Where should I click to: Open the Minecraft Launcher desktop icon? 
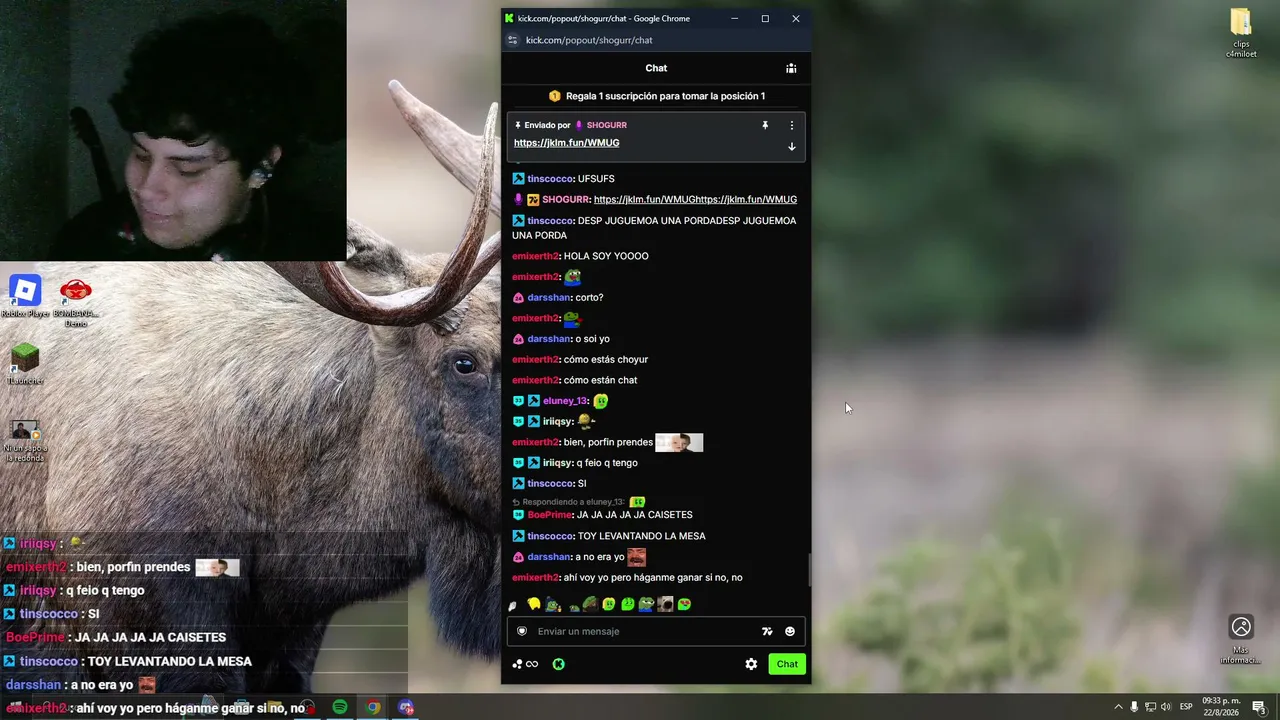coord(25,364)
